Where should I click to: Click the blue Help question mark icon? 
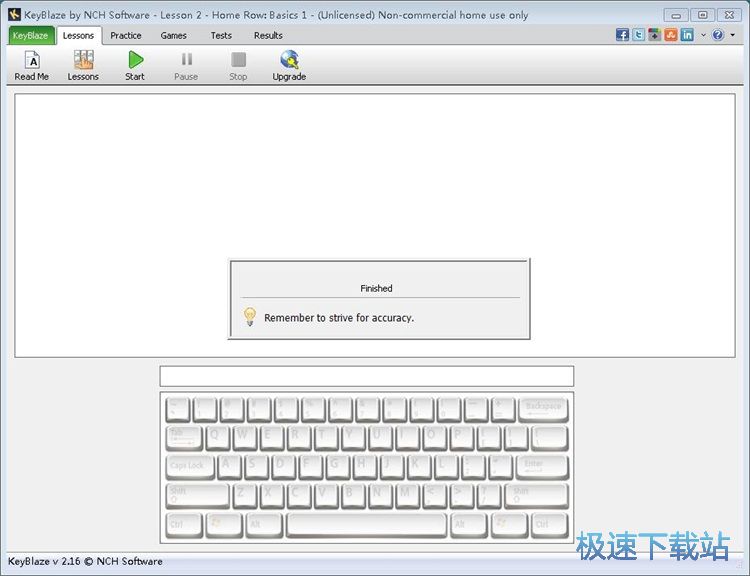(718, 35)
